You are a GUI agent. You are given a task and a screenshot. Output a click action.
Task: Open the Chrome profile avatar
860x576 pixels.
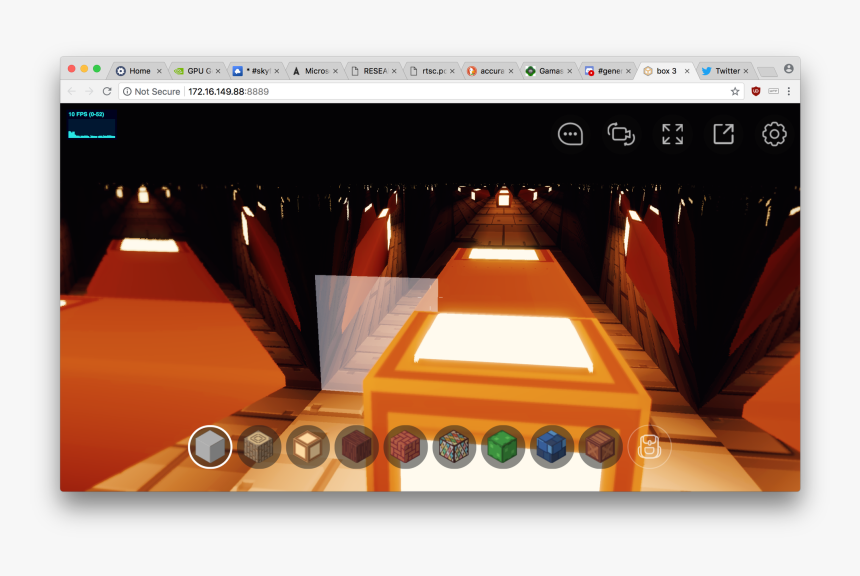tap(789, 69)
